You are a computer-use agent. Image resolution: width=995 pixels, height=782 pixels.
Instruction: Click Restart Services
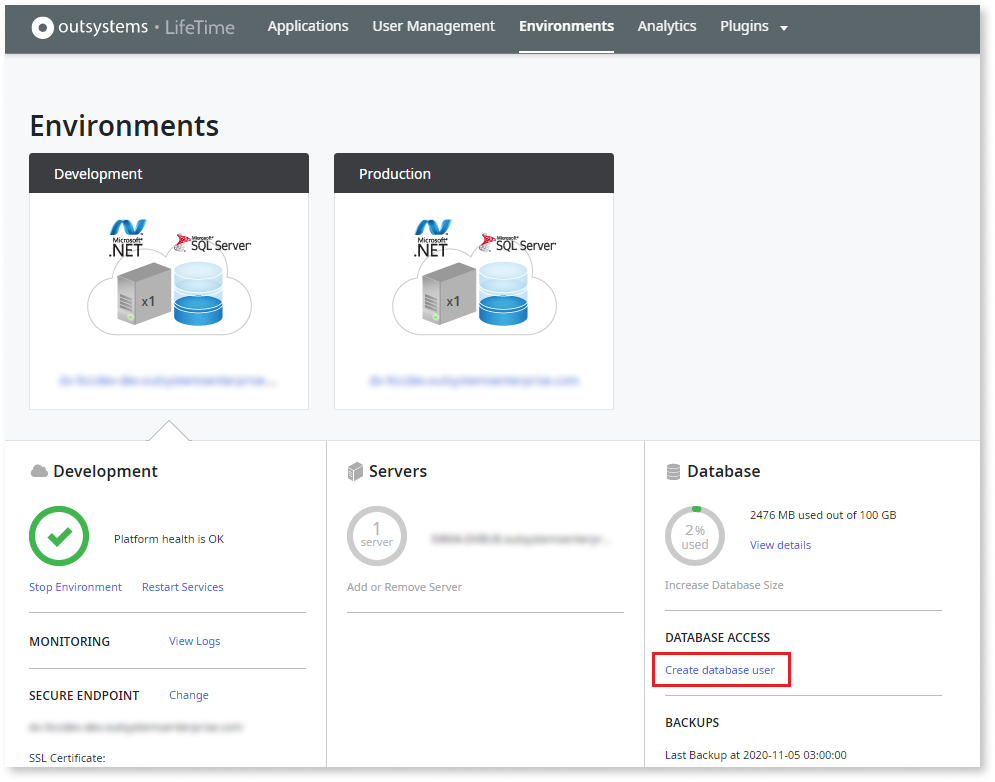coord(182,587)
